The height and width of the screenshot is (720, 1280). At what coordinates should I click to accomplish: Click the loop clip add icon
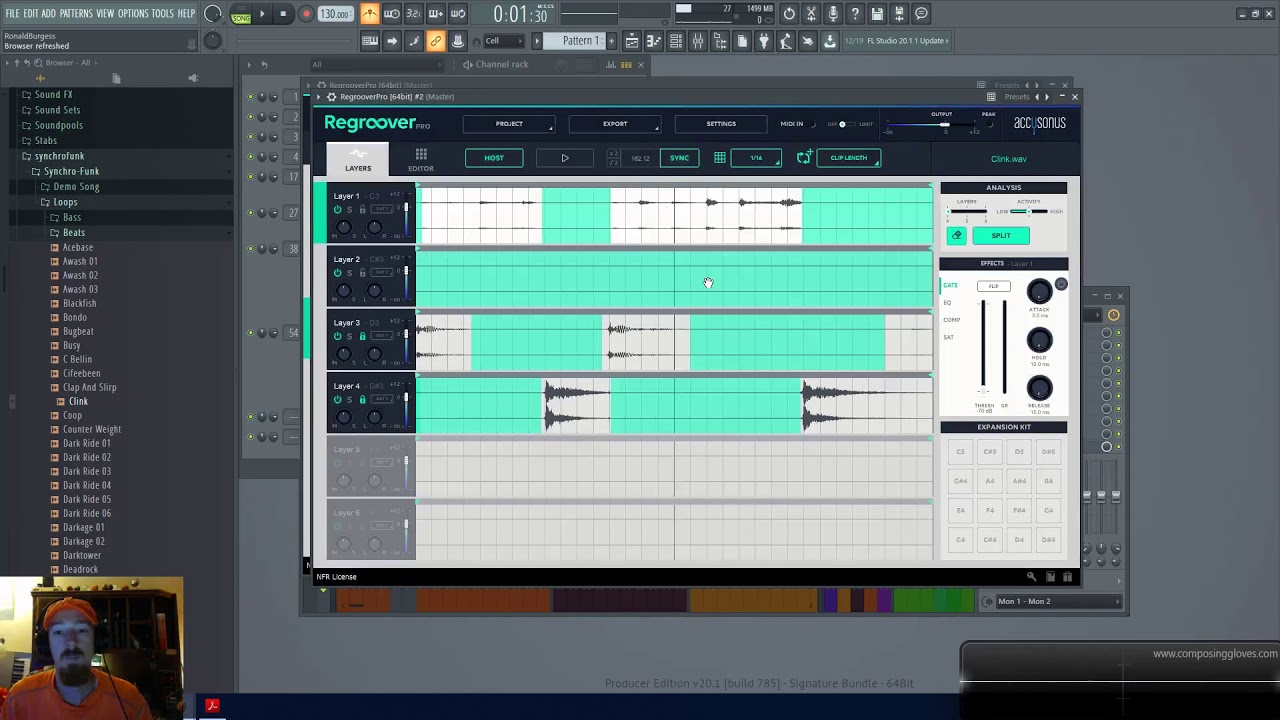pos(804,158)
